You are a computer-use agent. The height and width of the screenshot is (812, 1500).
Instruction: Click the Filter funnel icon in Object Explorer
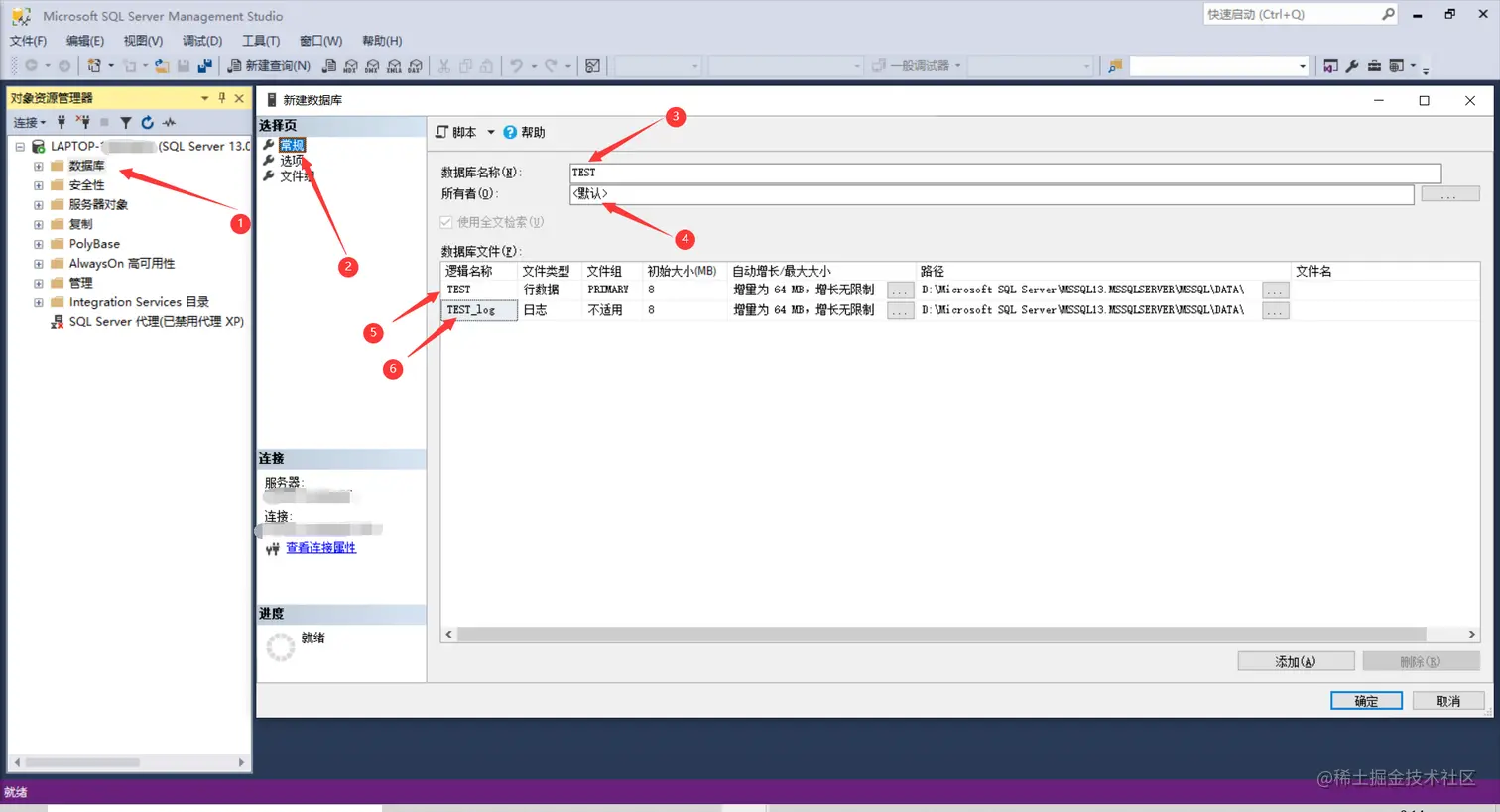click(126, 122)
